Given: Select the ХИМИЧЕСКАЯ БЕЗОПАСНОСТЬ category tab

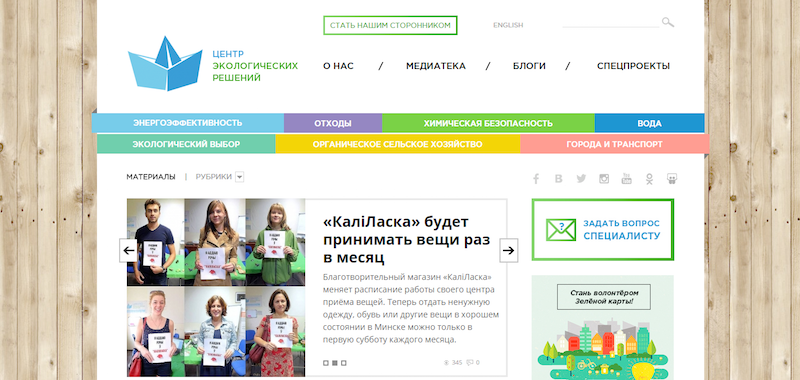Looking at the screenshot, I should 488,123.
